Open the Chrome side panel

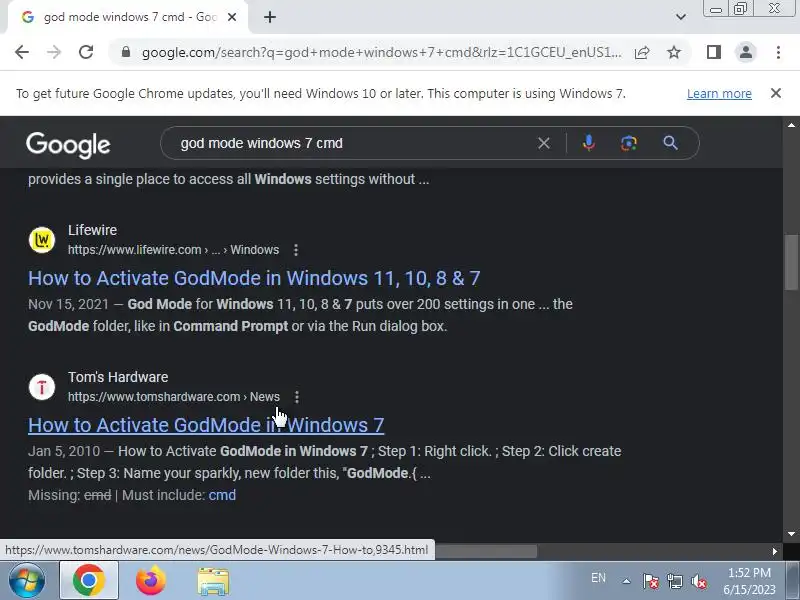(714, 52)
